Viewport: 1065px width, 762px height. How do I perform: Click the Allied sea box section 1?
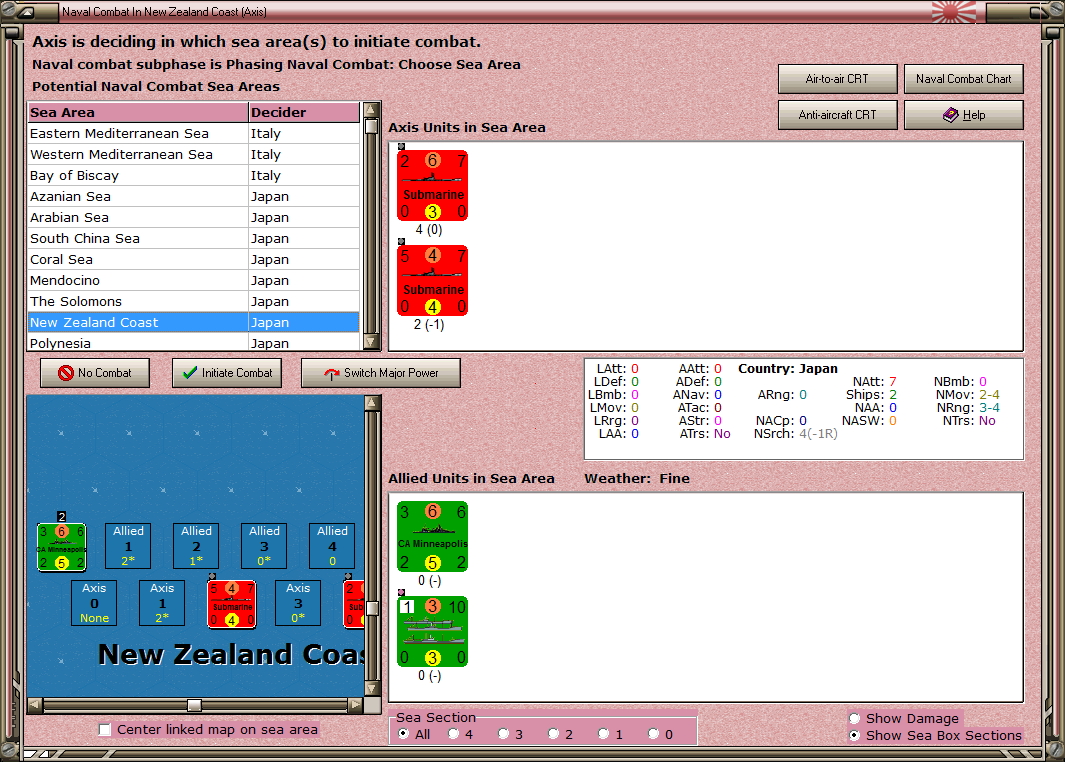click(128, 545)
